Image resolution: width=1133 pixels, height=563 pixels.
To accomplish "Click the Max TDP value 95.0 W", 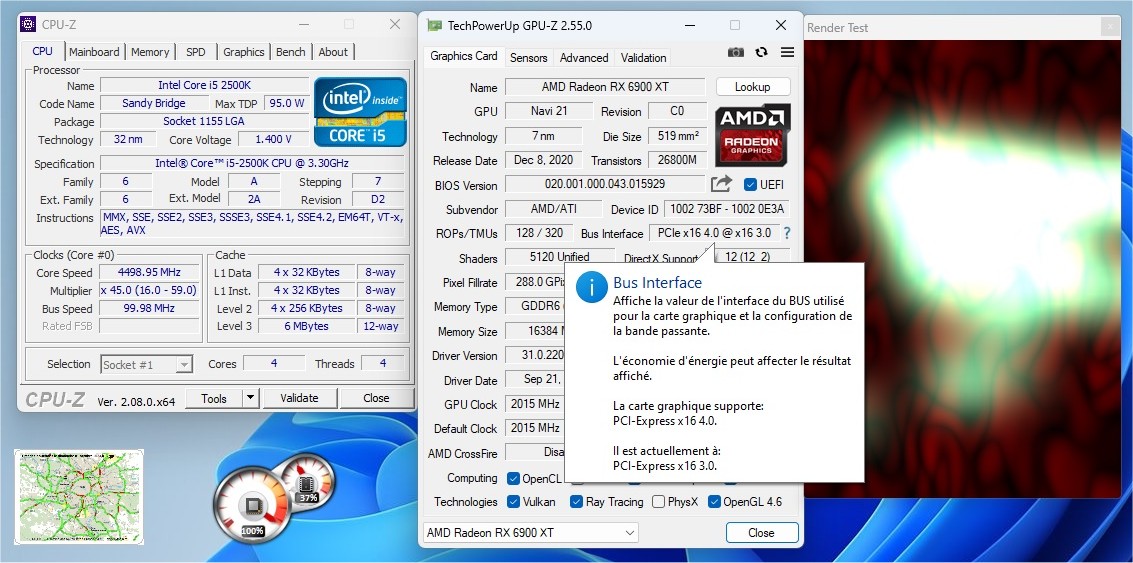I will pos(287,103).
